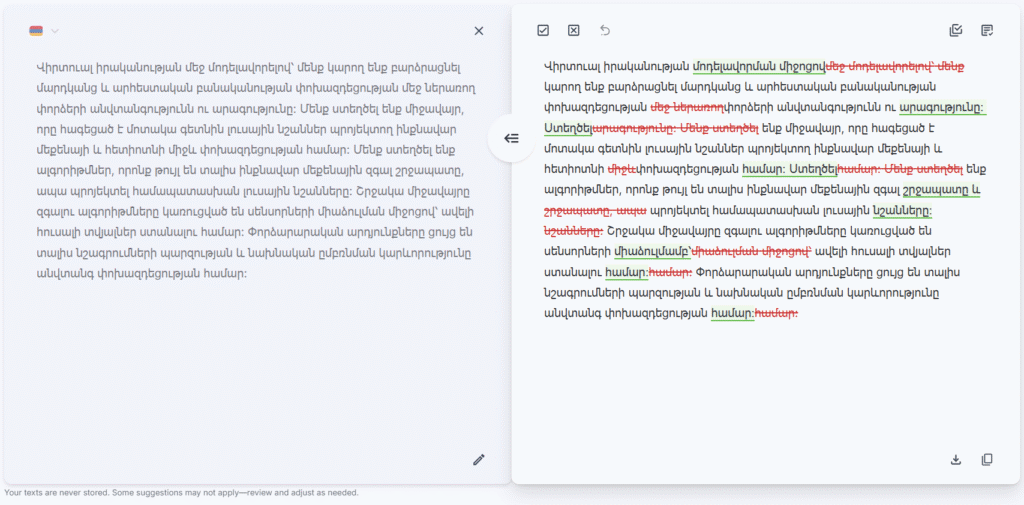The width and height of the screenshot is (1024, 505).
Task: Clear the source text with X
Action: pyautogui.click(x=479, y=31)
